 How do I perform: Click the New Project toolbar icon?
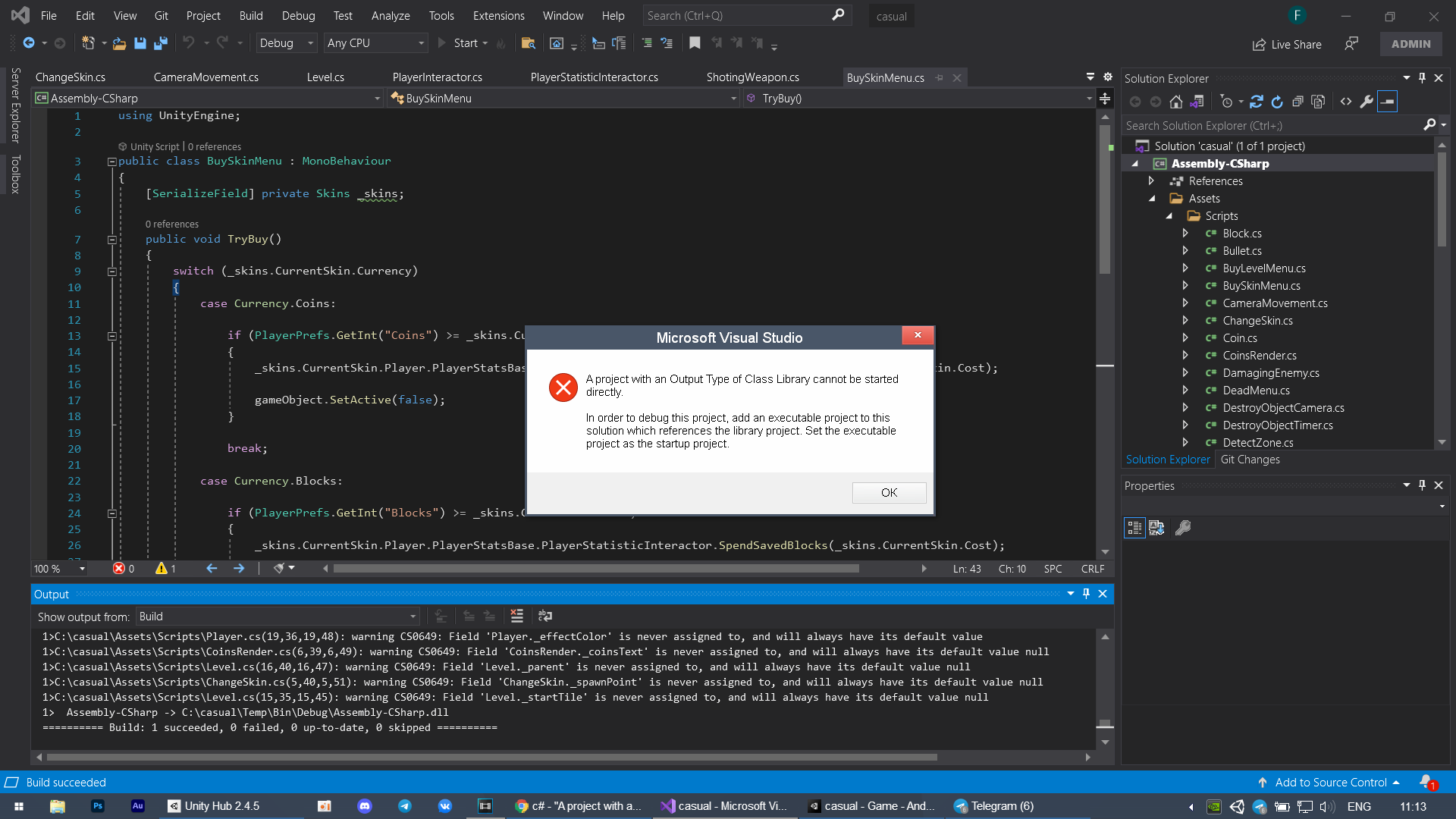[x=88, y=43]
